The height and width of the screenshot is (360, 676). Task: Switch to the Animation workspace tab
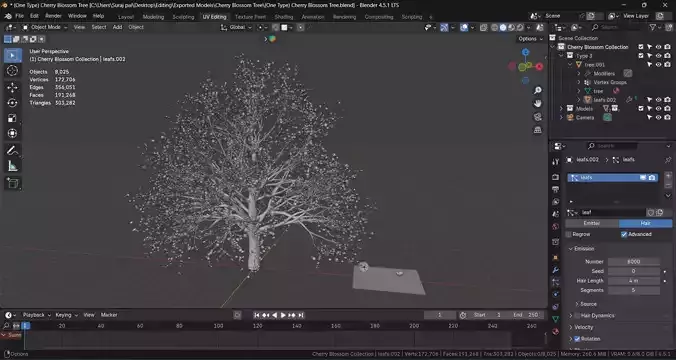[x=313, y=17]
